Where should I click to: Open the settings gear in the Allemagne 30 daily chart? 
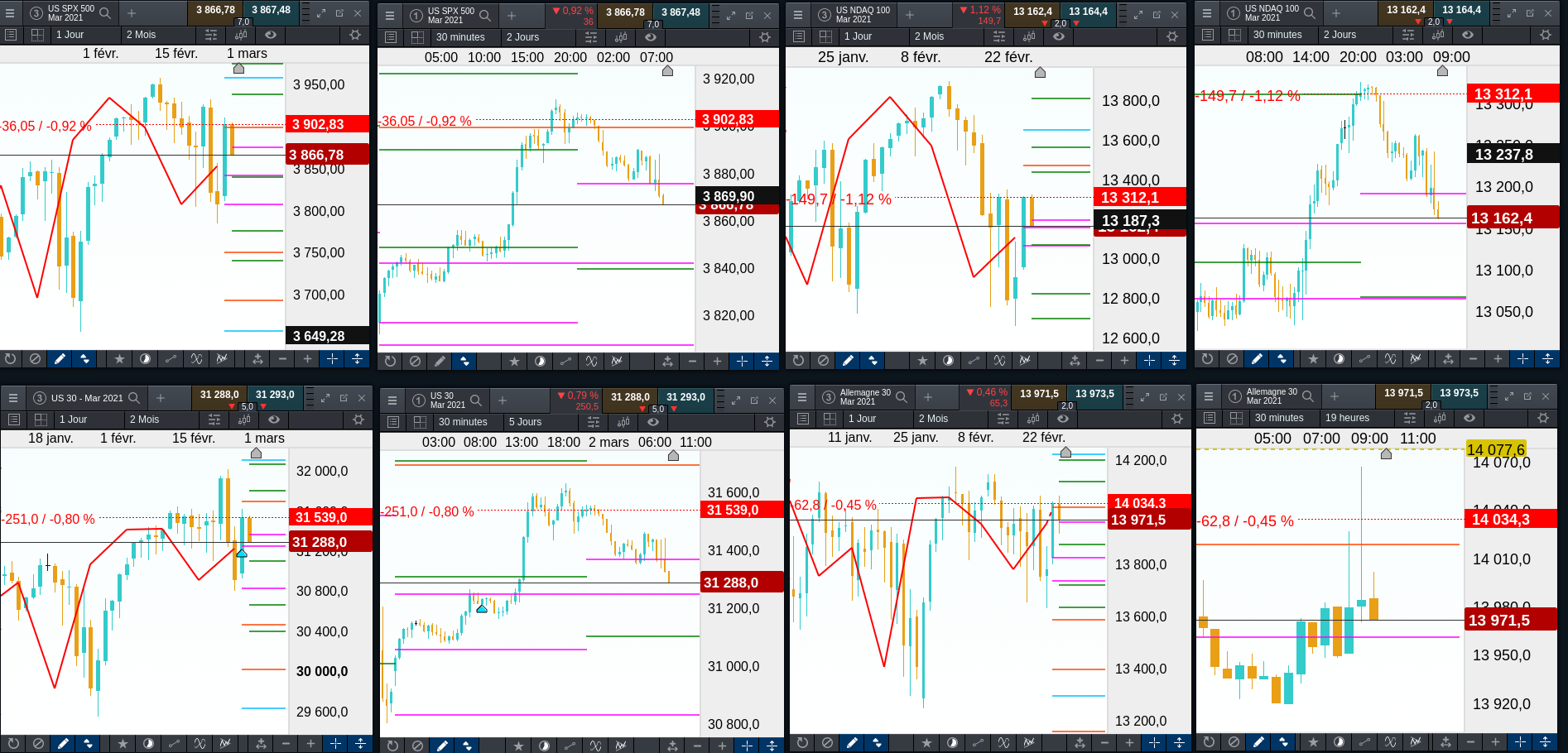click(1176, 419)
